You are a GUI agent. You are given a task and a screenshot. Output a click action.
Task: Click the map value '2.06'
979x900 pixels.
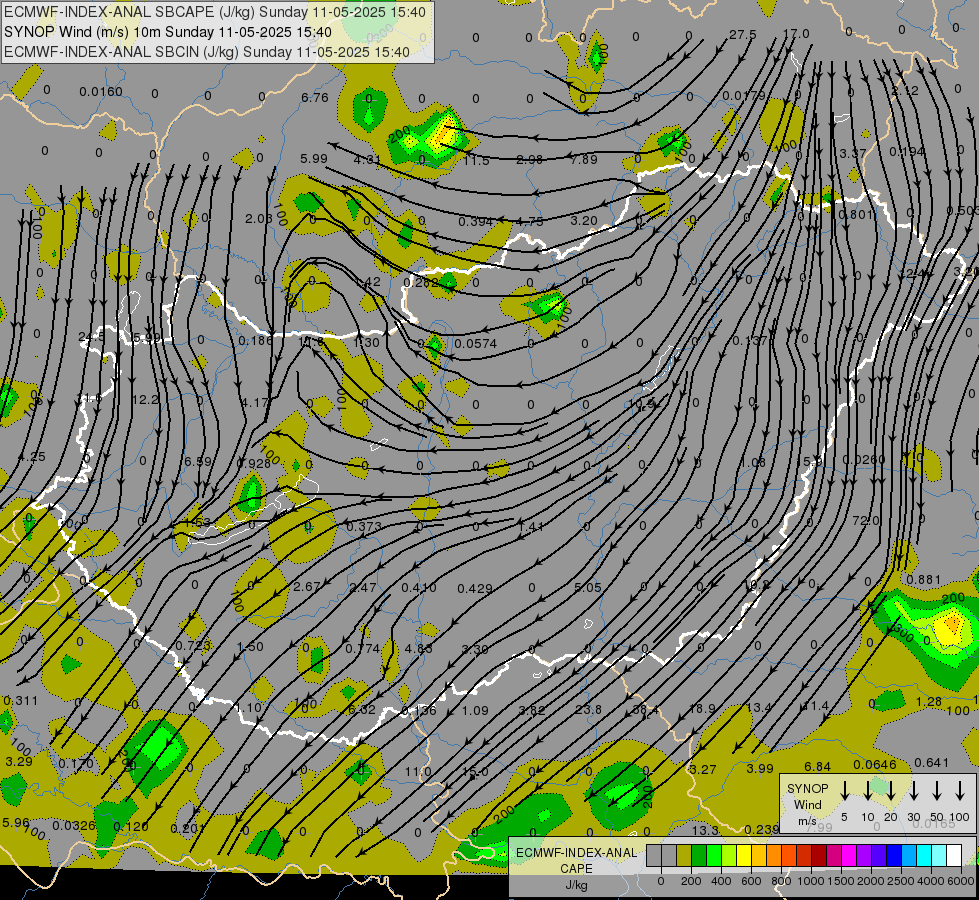[x=258, y=219]
